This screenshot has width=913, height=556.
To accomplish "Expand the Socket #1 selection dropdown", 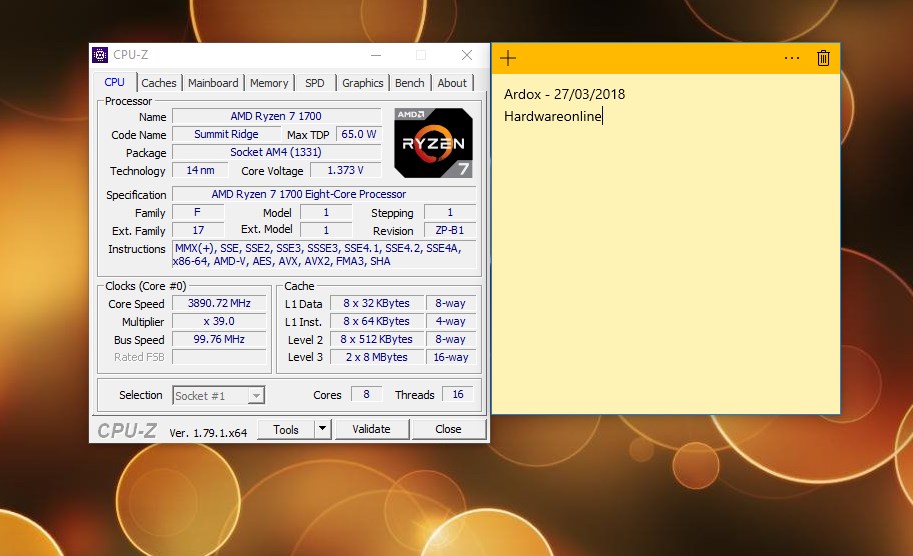I will point(256,396).
